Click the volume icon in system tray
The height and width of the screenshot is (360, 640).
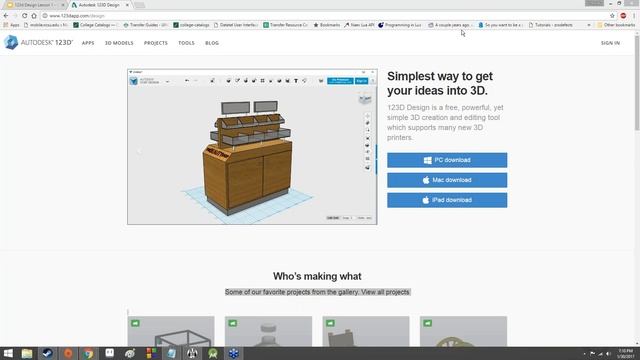(608, 354)
